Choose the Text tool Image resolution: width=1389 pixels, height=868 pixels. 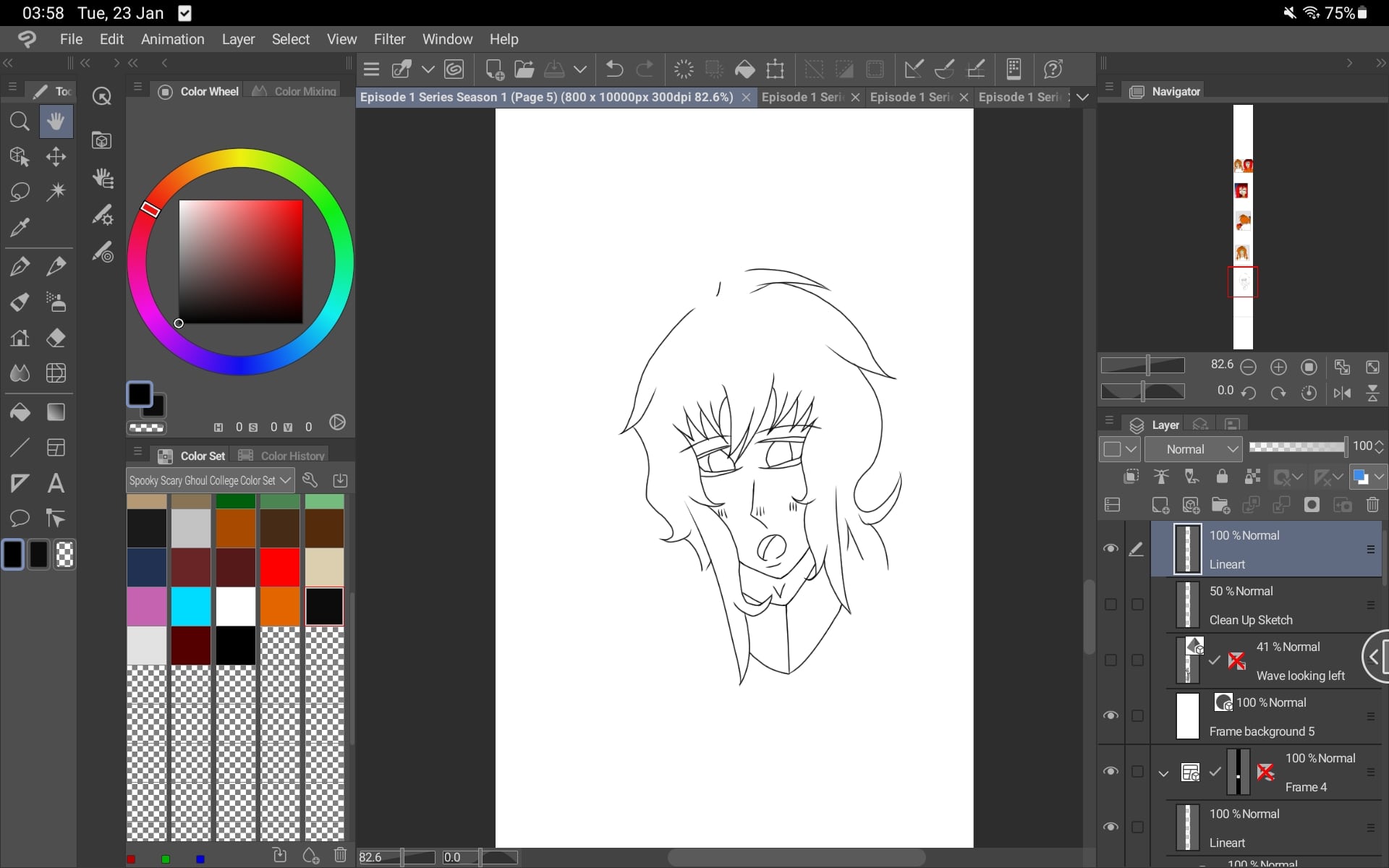56,483
